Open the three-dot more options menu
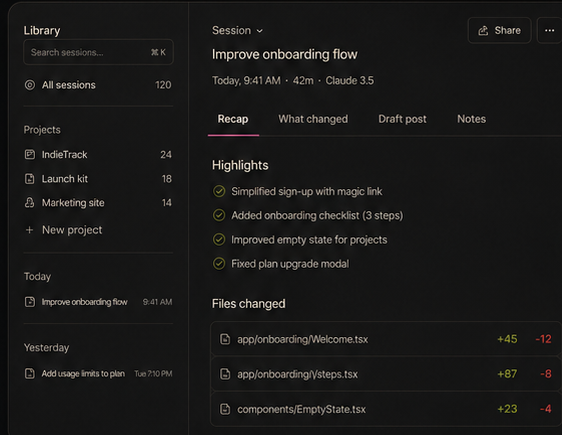This screenshot has width=562, height=435. pos(549,30)
